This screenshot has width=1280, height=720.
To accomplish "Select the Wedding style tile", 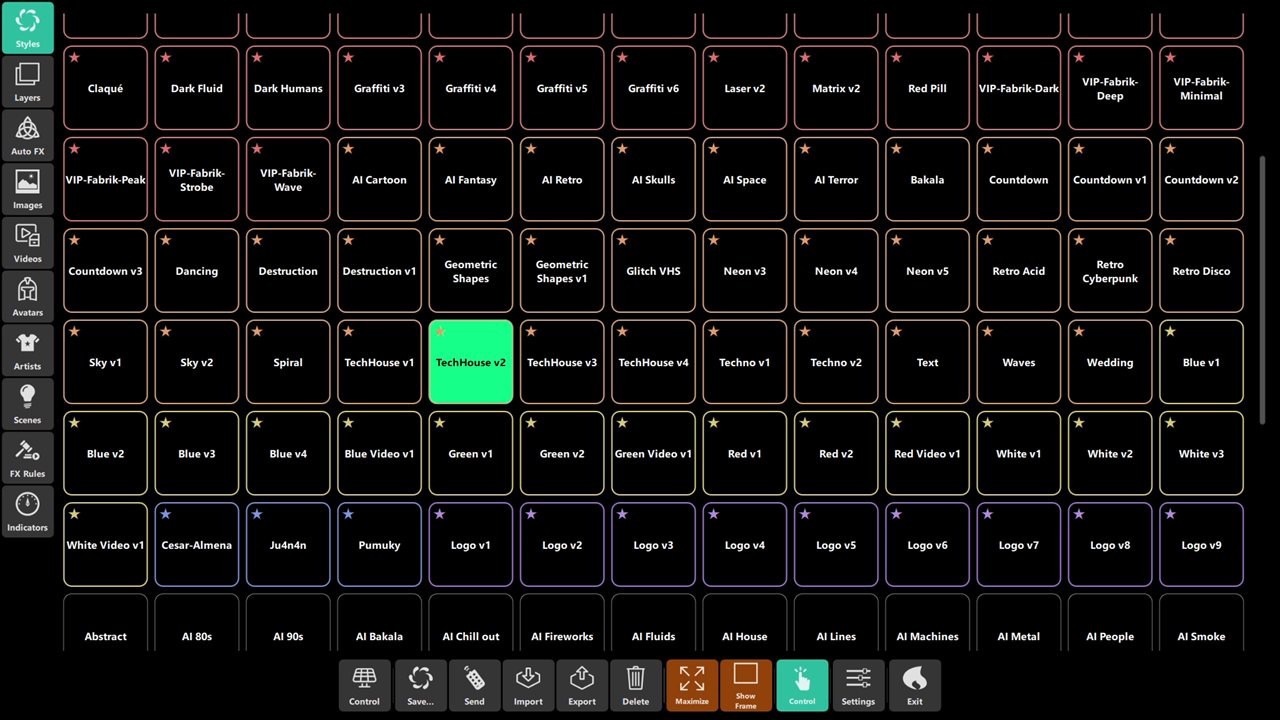I will point(1110,362).
